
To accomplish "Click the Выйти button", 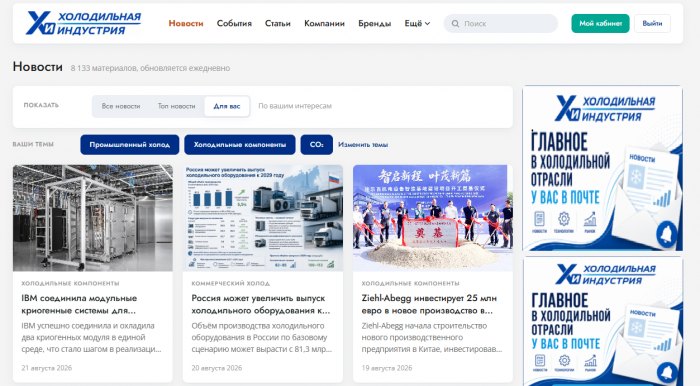I will 652,24.
